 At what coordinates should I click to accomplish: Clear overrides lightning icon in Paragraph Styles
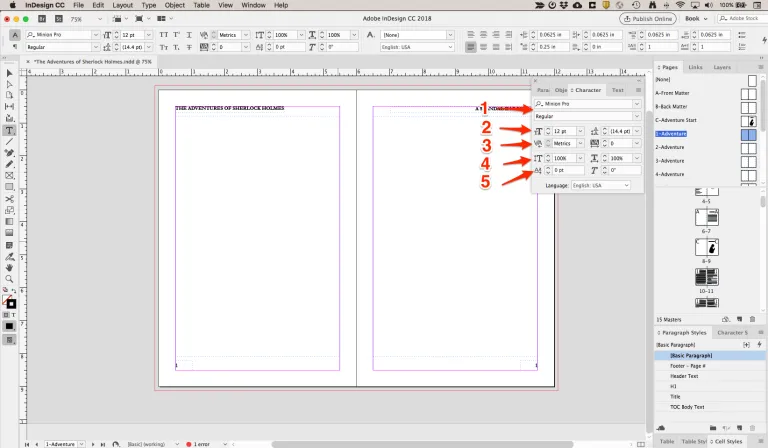(x=760, y=345)
